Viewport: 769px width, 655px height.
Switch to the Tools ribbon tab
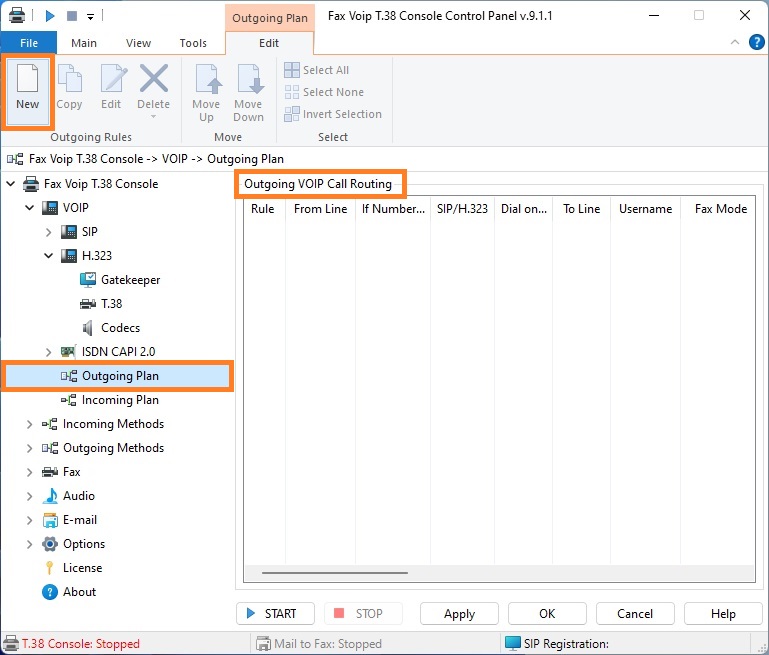[x=193, y=43]
